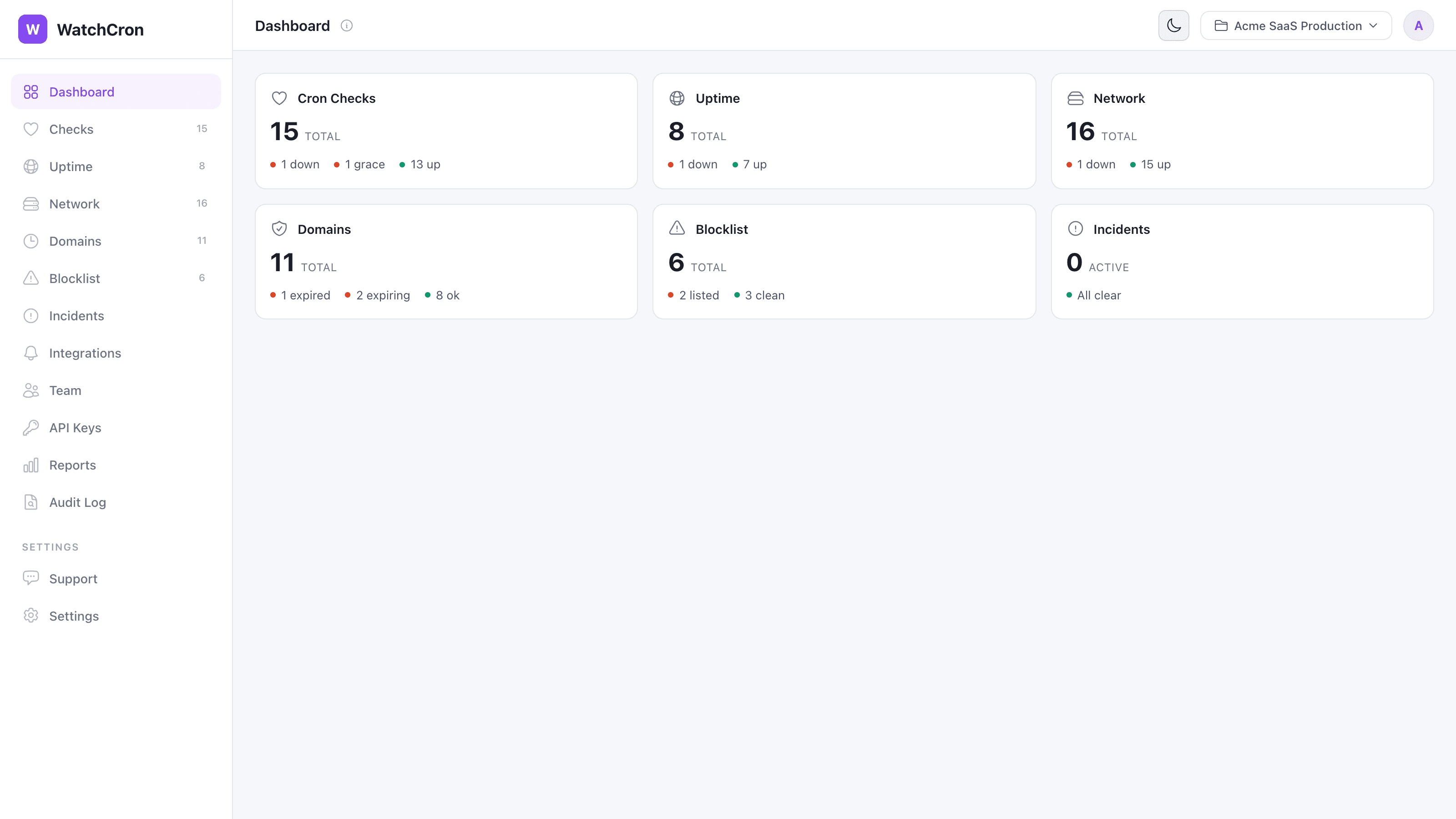The image size is (1456, 819).
Task: Click the Blocklist warning triangle sidebar icon
Action: [31, 278]
